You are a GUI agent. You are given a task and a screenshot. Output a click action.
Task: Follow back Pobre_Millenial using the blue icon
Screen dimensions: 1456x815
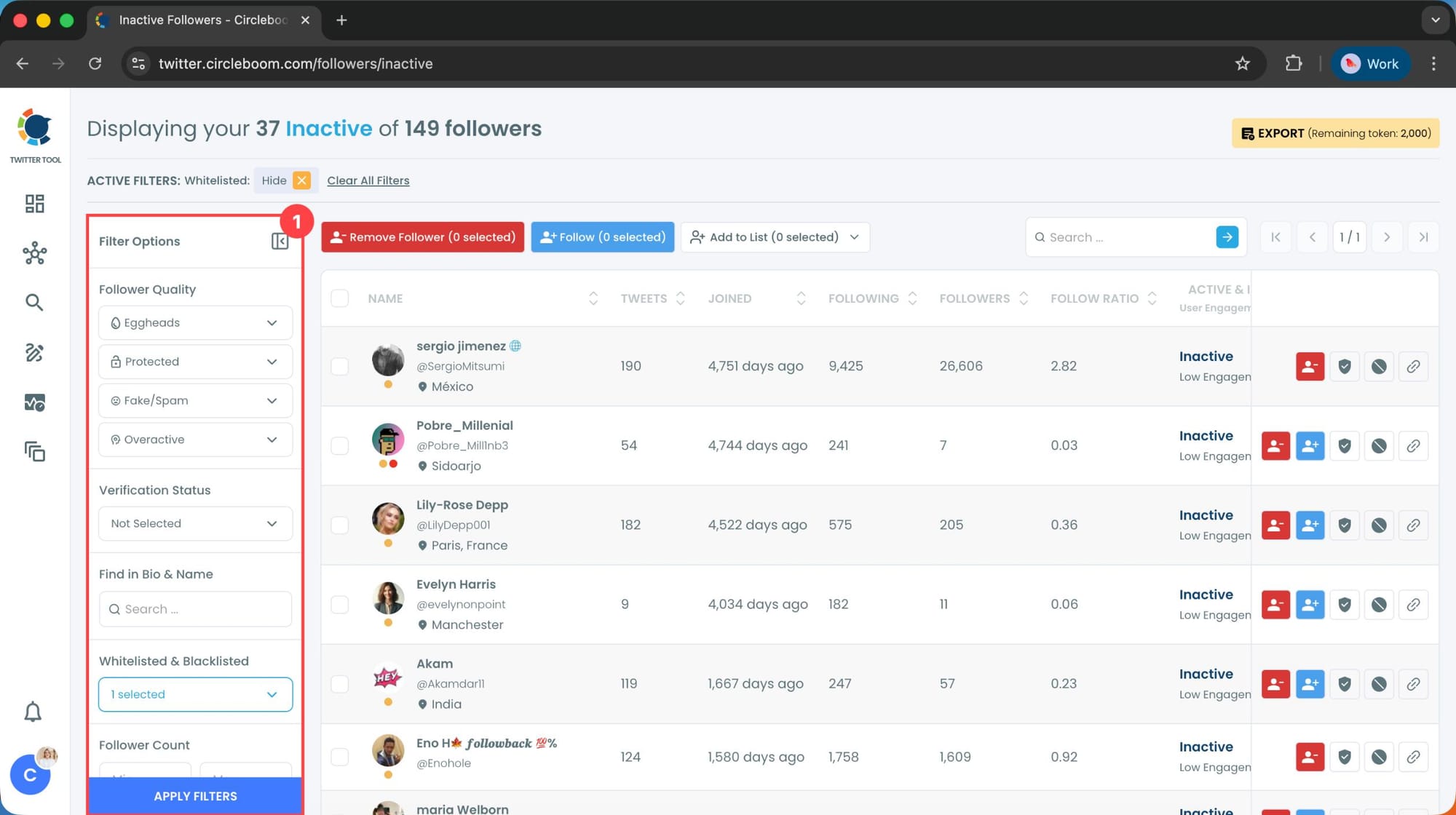coord(1310,445)
